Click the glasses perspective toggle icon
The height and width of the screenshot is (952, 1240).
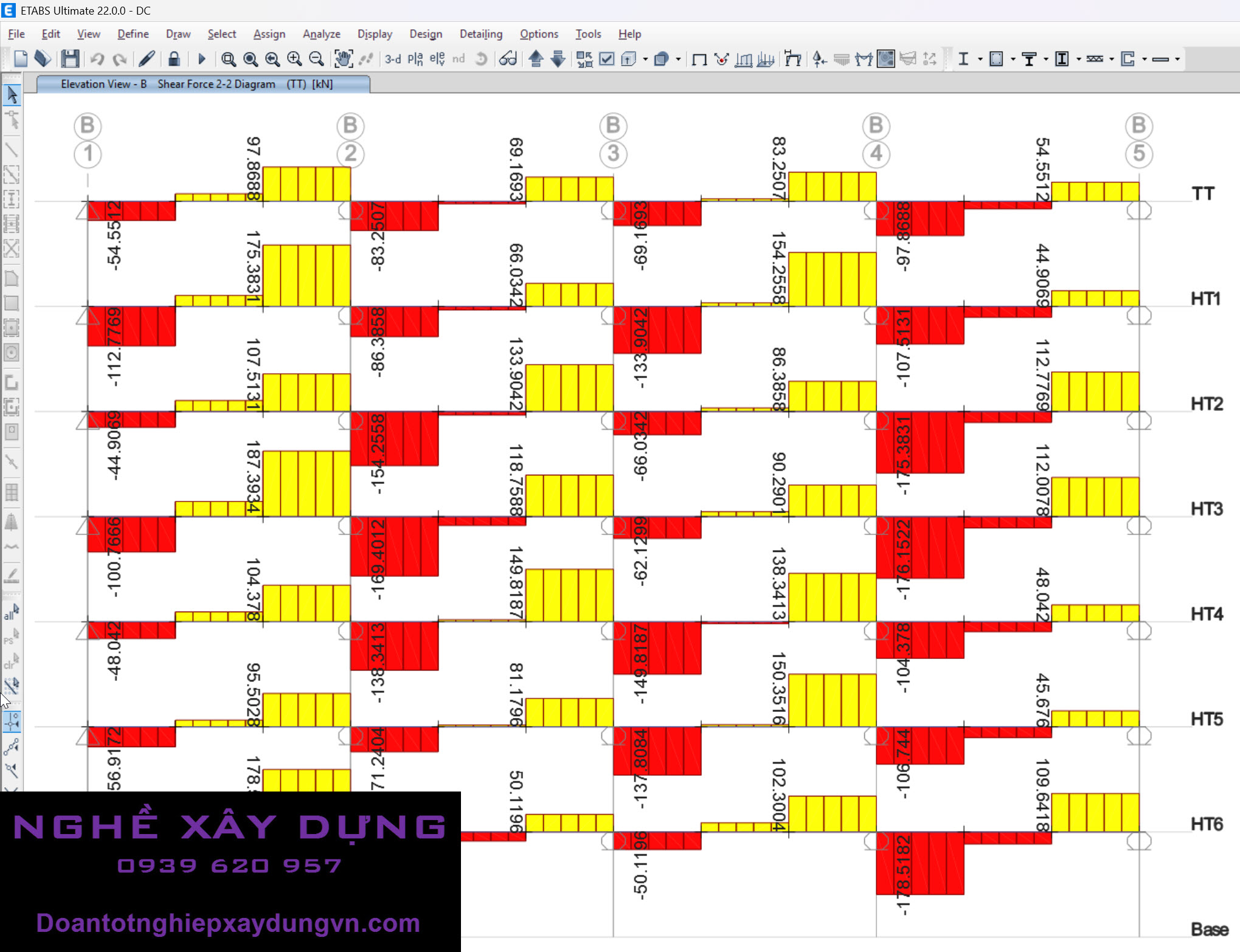pyautogui.click(x=508, y=59)
